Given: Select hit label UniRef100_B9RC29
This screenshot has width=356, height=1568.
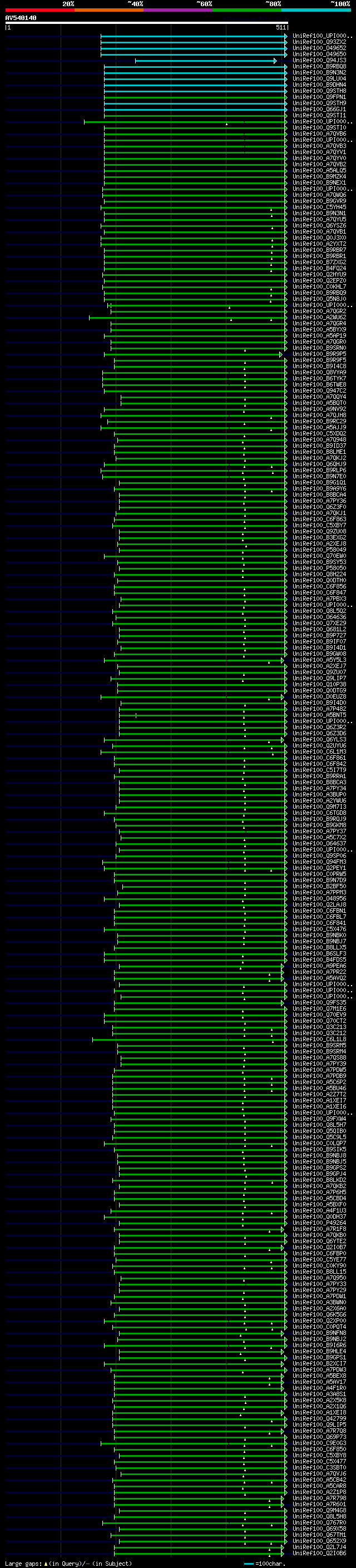Looking at the screenshot, I should point(319,421).
